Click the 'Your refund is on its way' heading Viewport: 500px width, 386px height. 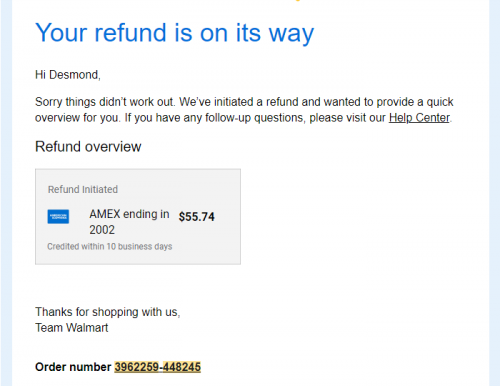[175, 33]
